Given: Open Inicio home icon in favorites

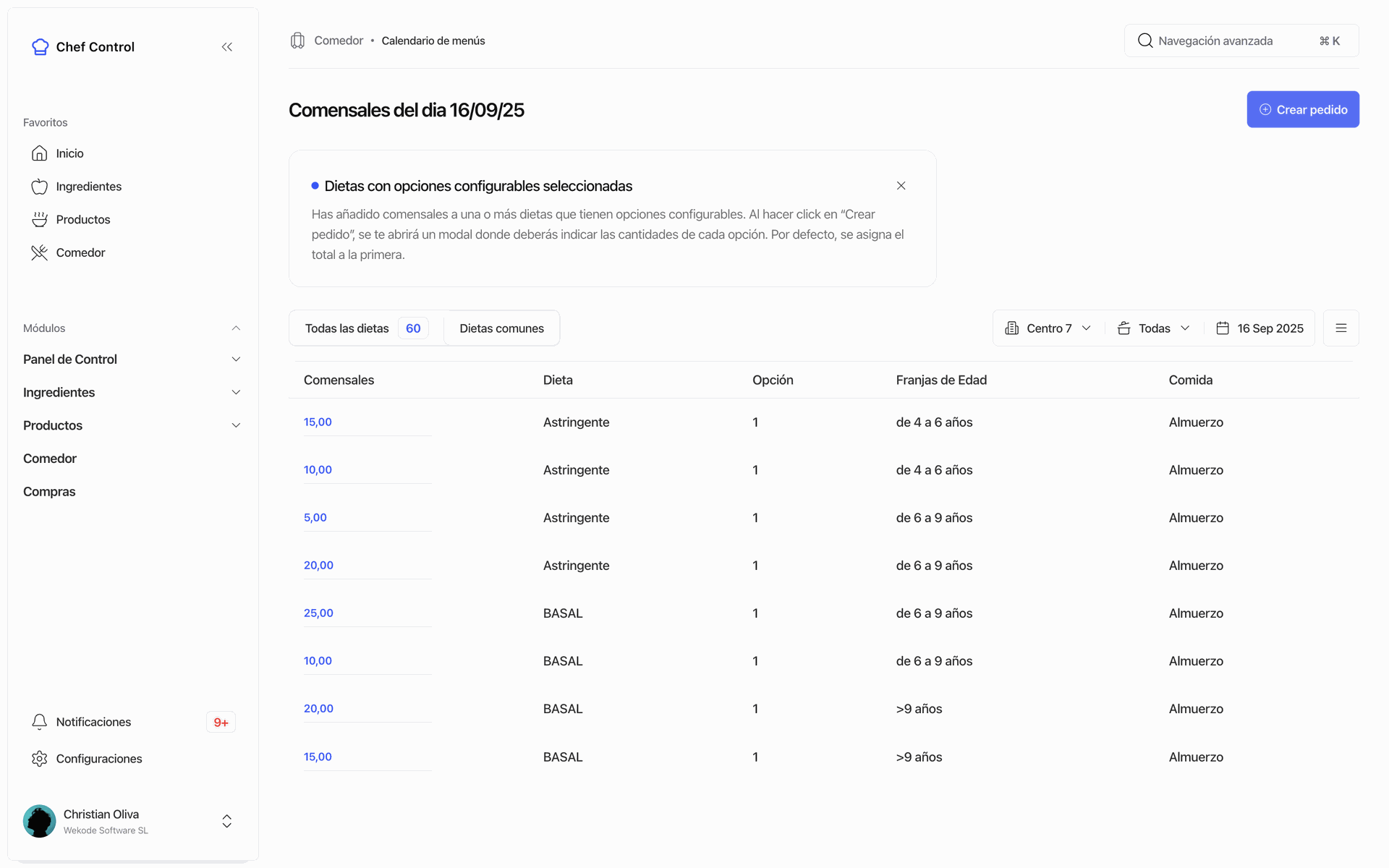Looking at the screenshot, I should click(x=40, y=153).
